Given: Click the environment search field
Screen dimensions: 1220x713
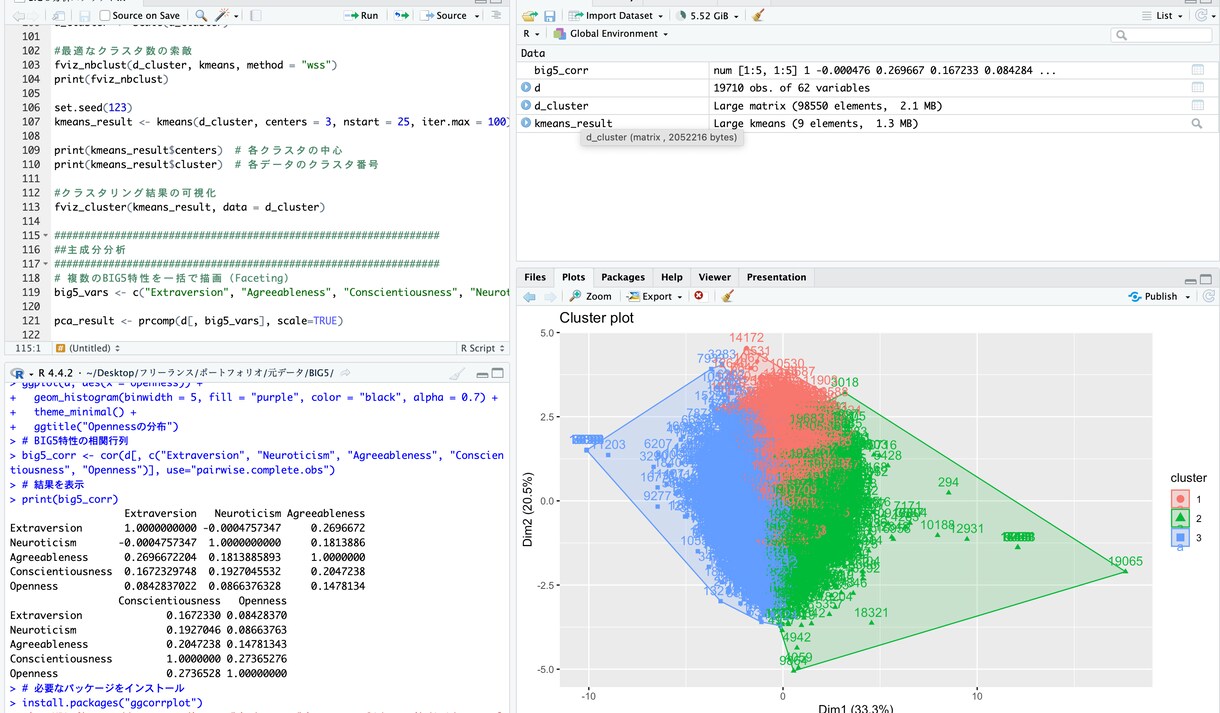Looking at the screenshot, I should tap(1159, 34).
